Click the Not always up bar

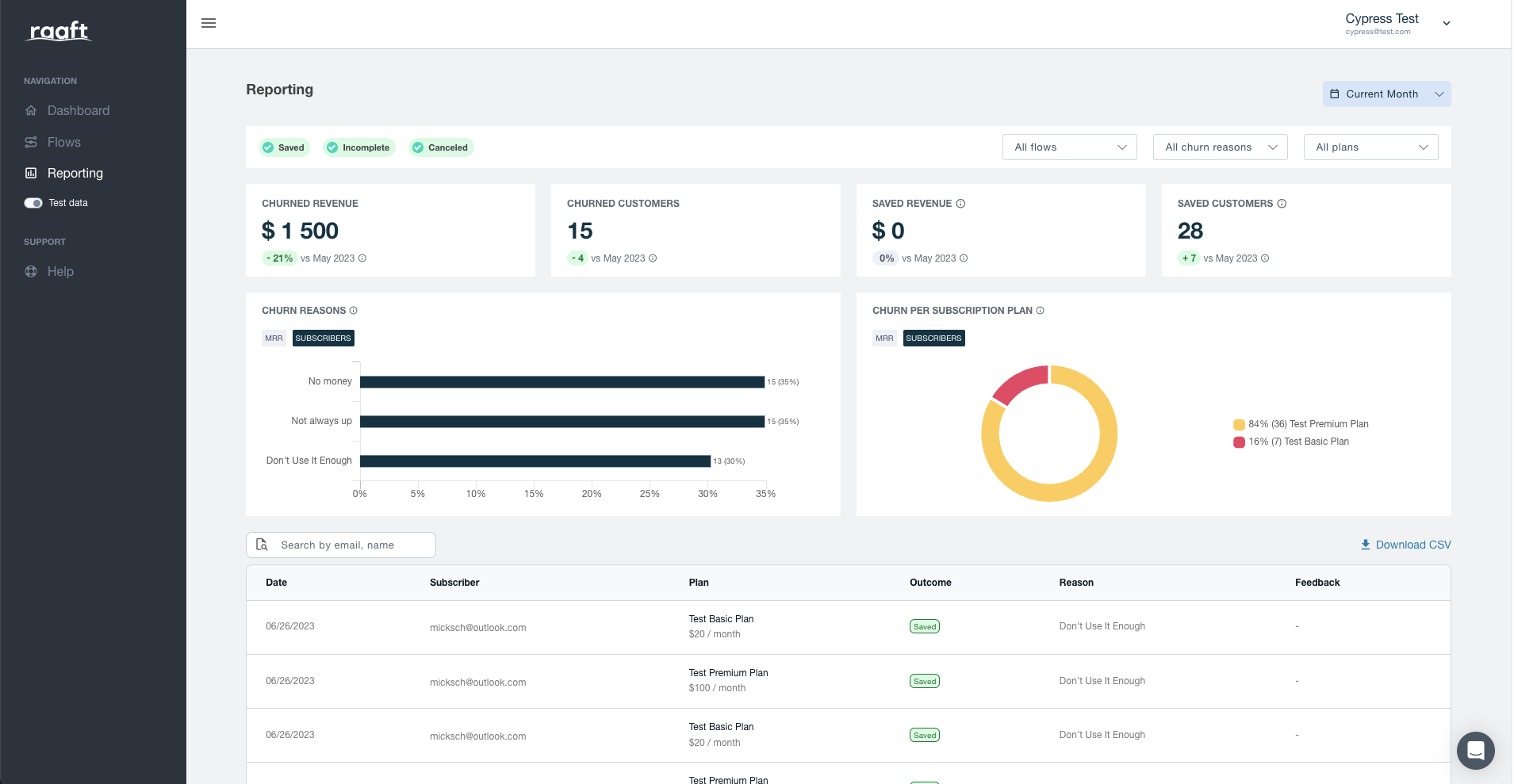click(x=562, y=422)
